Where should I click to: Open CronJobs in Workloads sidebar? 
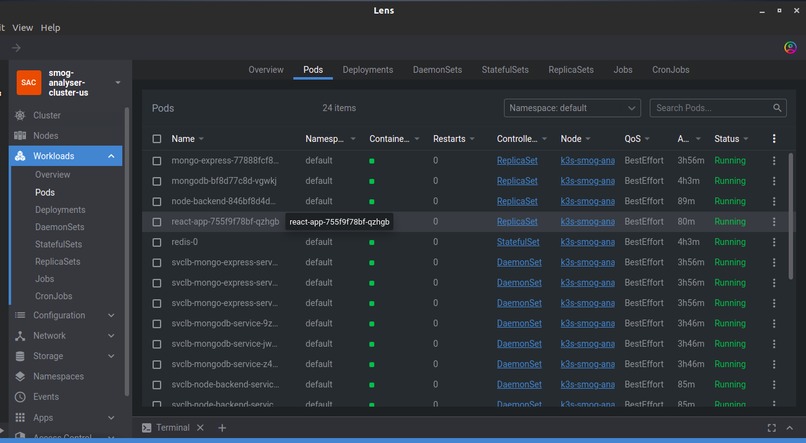click(53, 296)
